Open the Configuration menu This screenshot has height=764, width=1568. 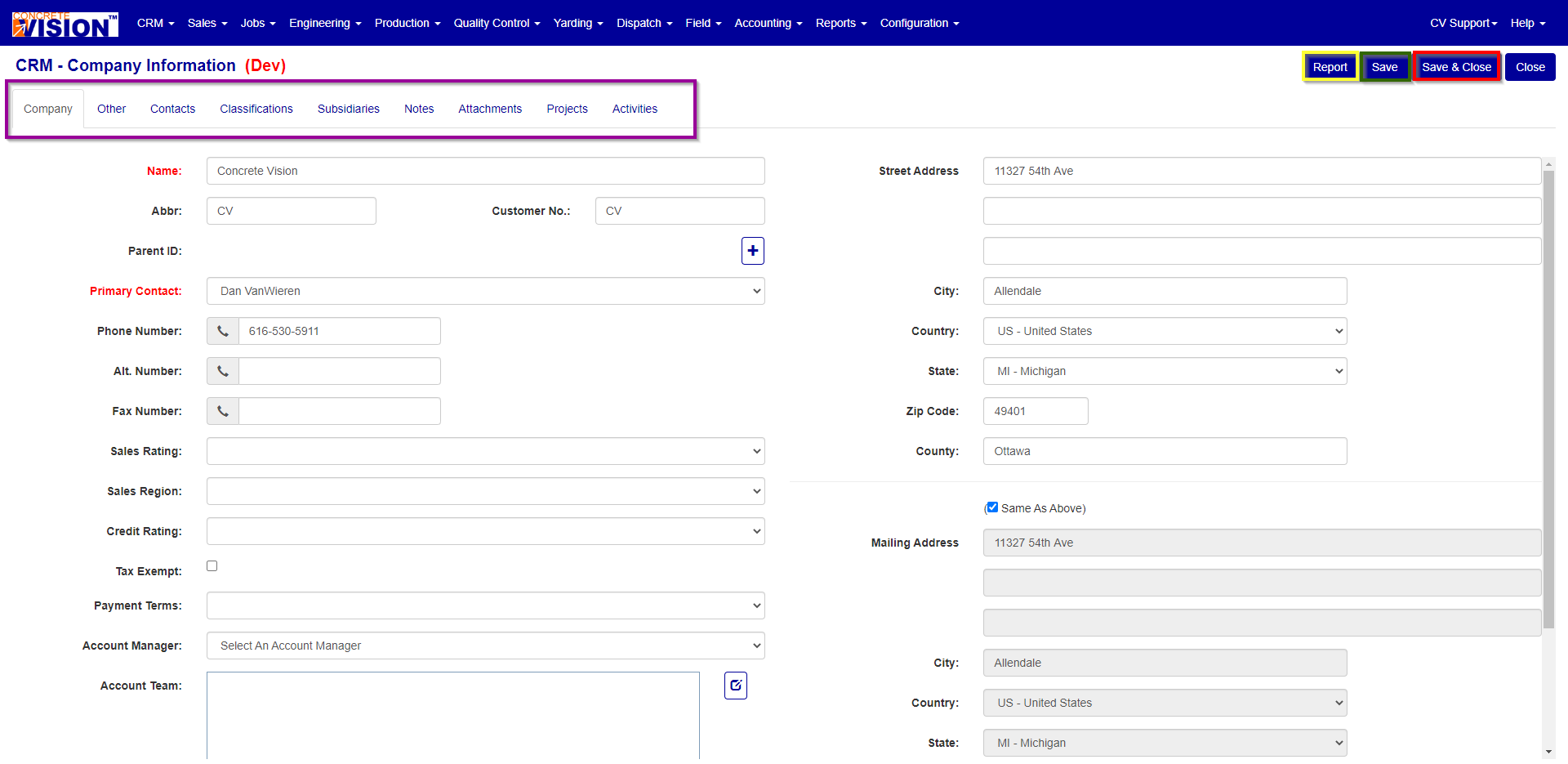tap(920, 23)
